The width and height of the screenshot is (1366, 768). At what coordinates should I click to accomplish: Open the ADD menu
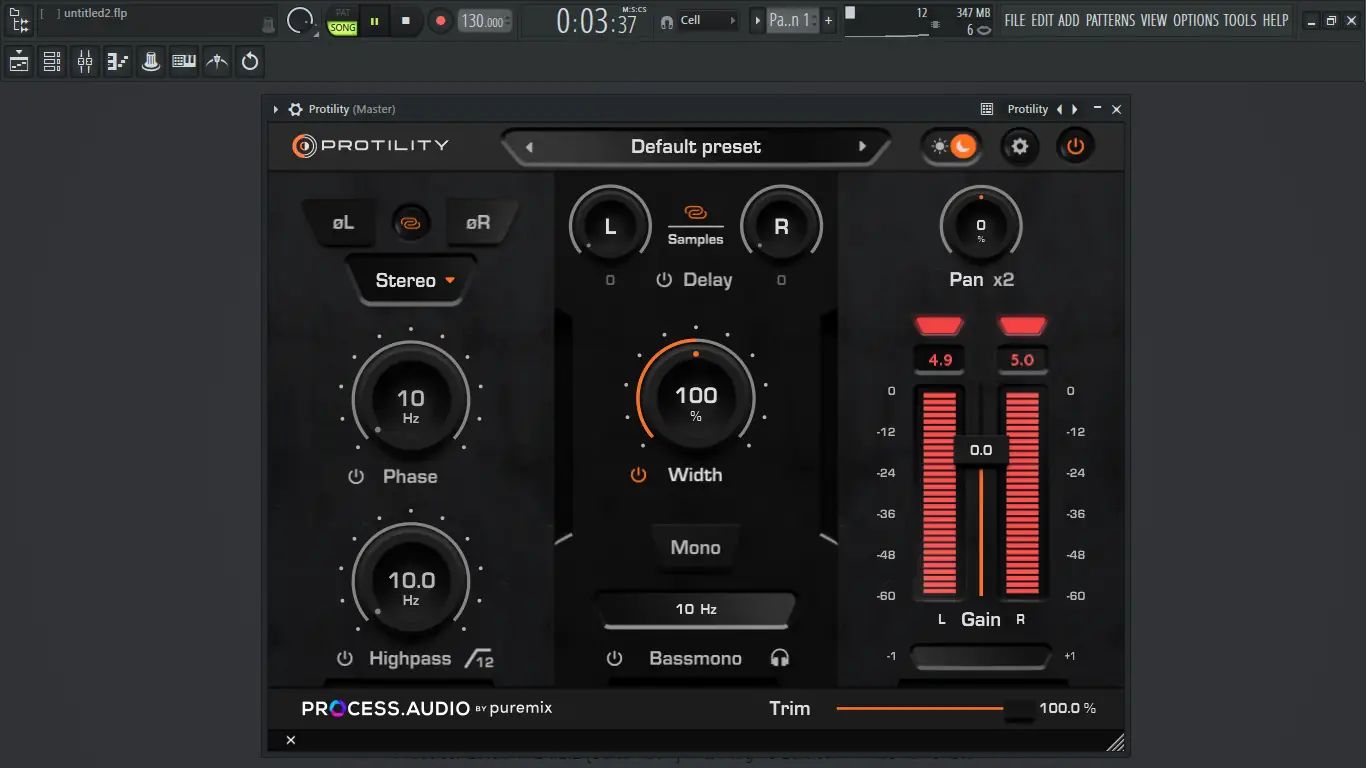tap(1069, 20)
